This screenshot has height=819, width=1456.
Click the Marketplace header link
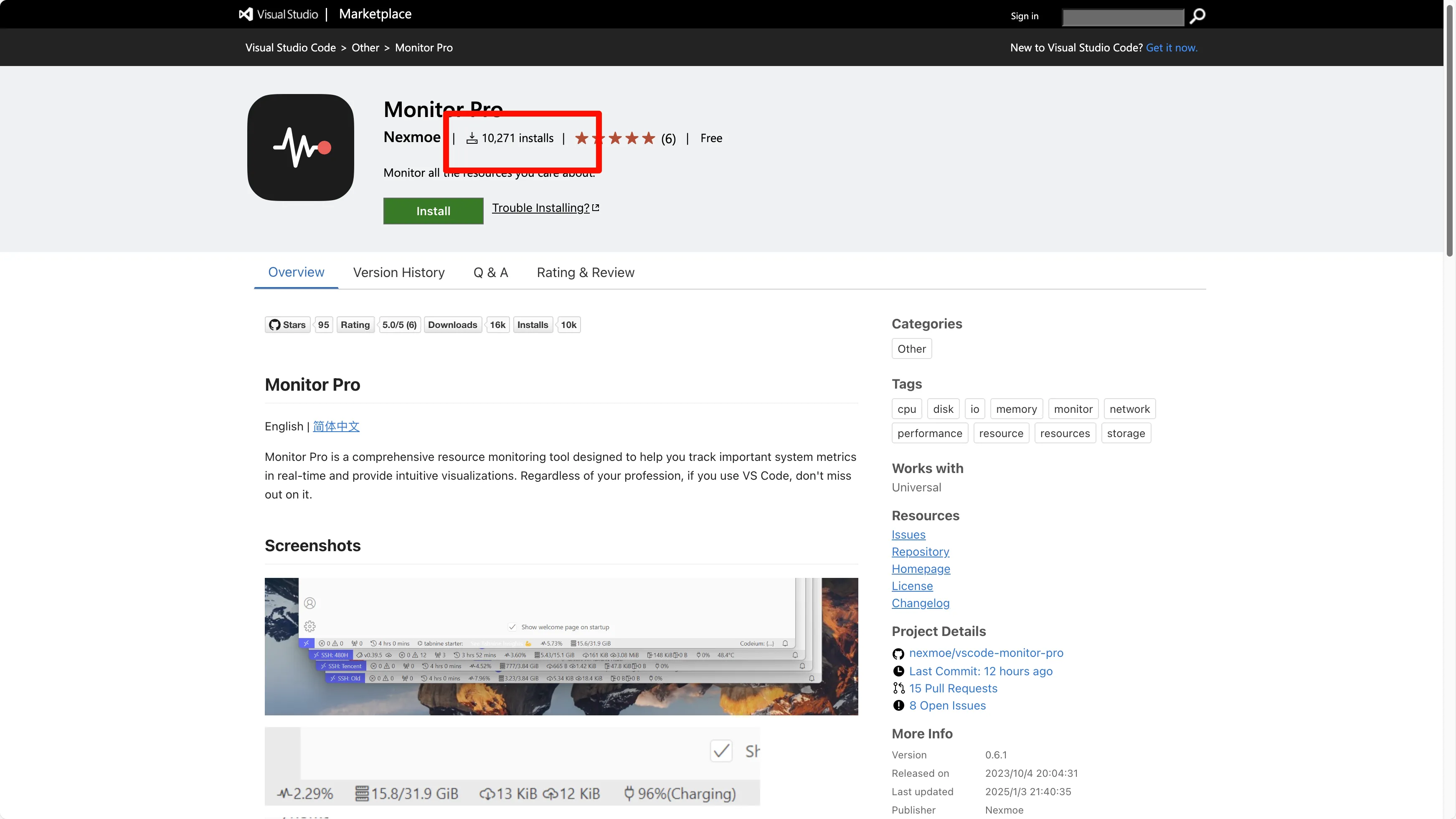(375, 14)
